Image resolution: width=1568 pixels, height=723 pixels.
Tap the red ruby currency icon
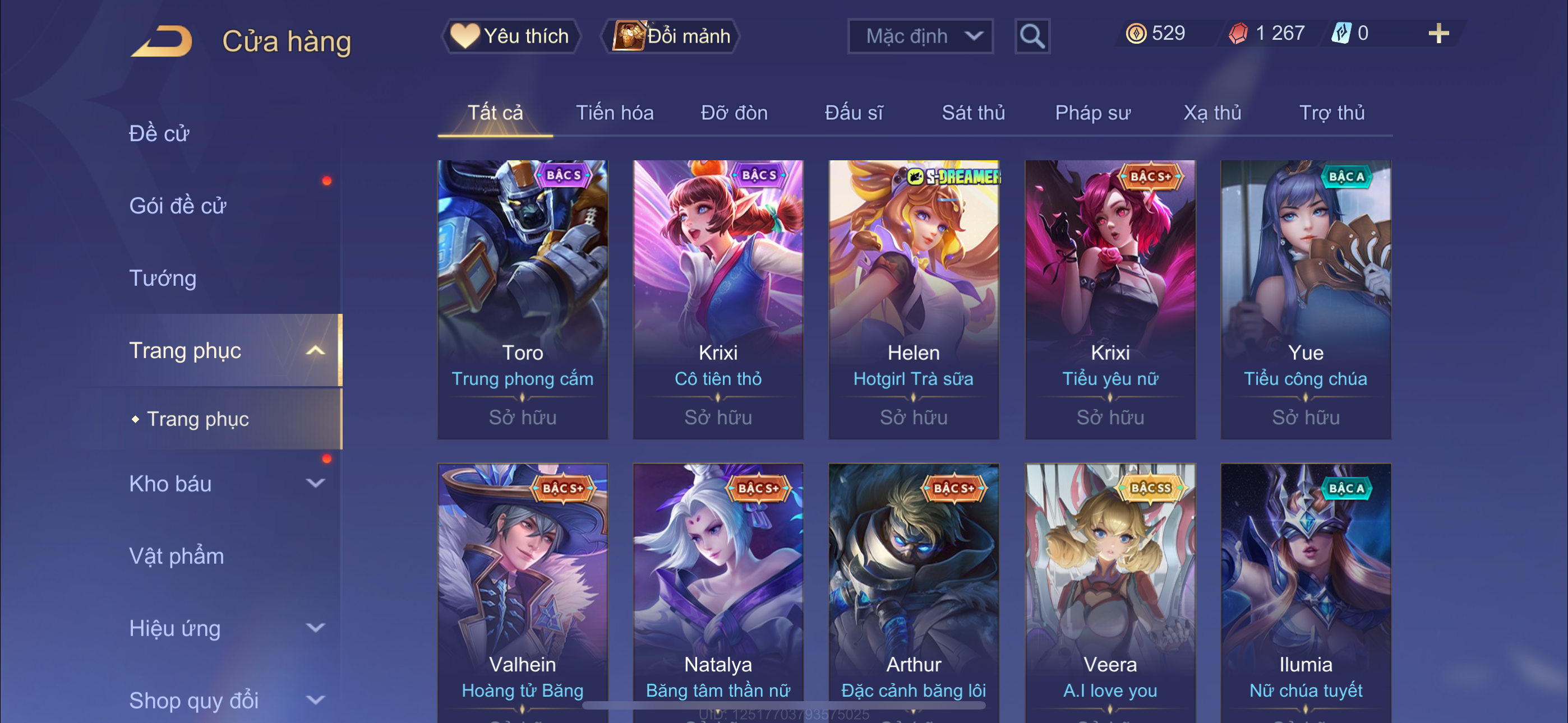point(1238,34)
